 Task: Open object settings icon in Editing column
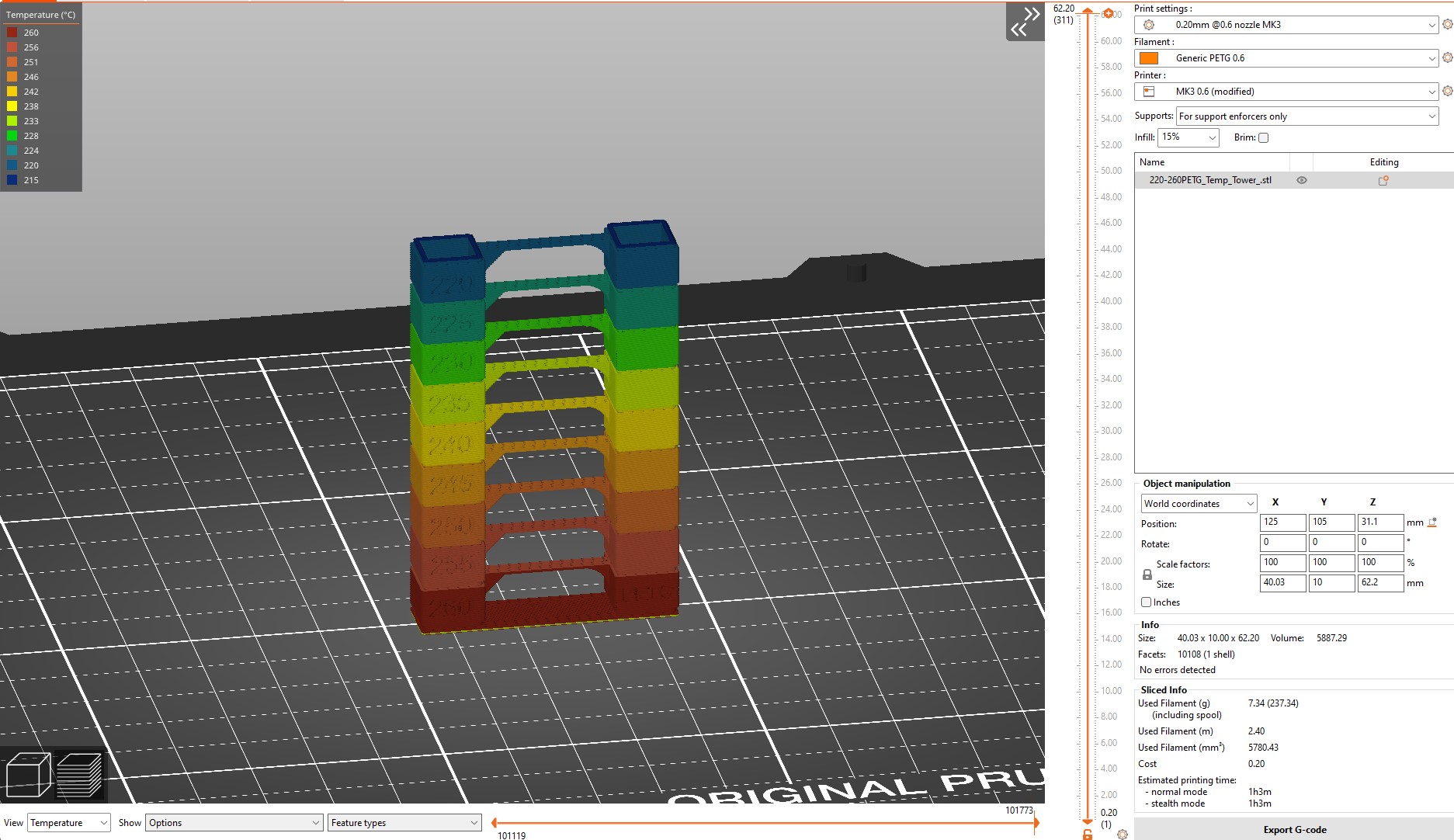1383,180
